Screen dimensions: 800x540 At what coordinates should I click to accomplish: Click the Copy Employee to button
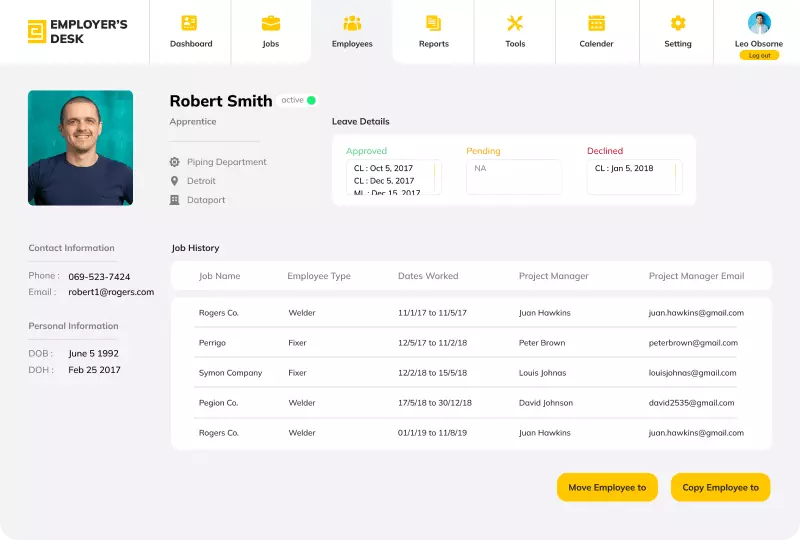click(x=720, y=487)
